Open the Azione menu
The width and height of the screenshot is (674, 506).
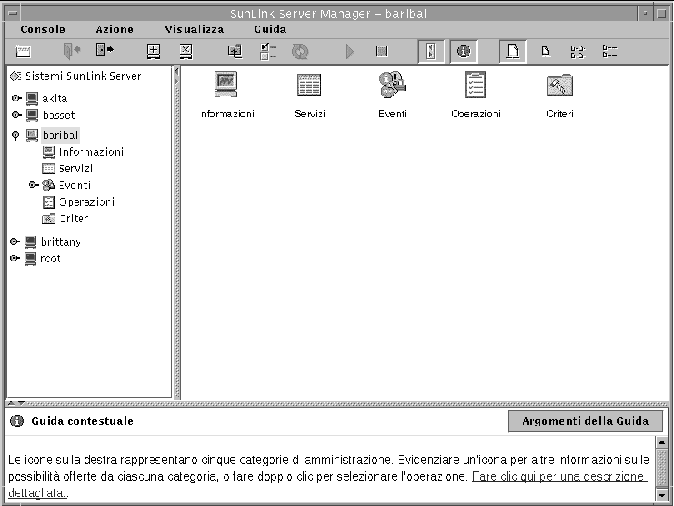(x=114, y=29)
